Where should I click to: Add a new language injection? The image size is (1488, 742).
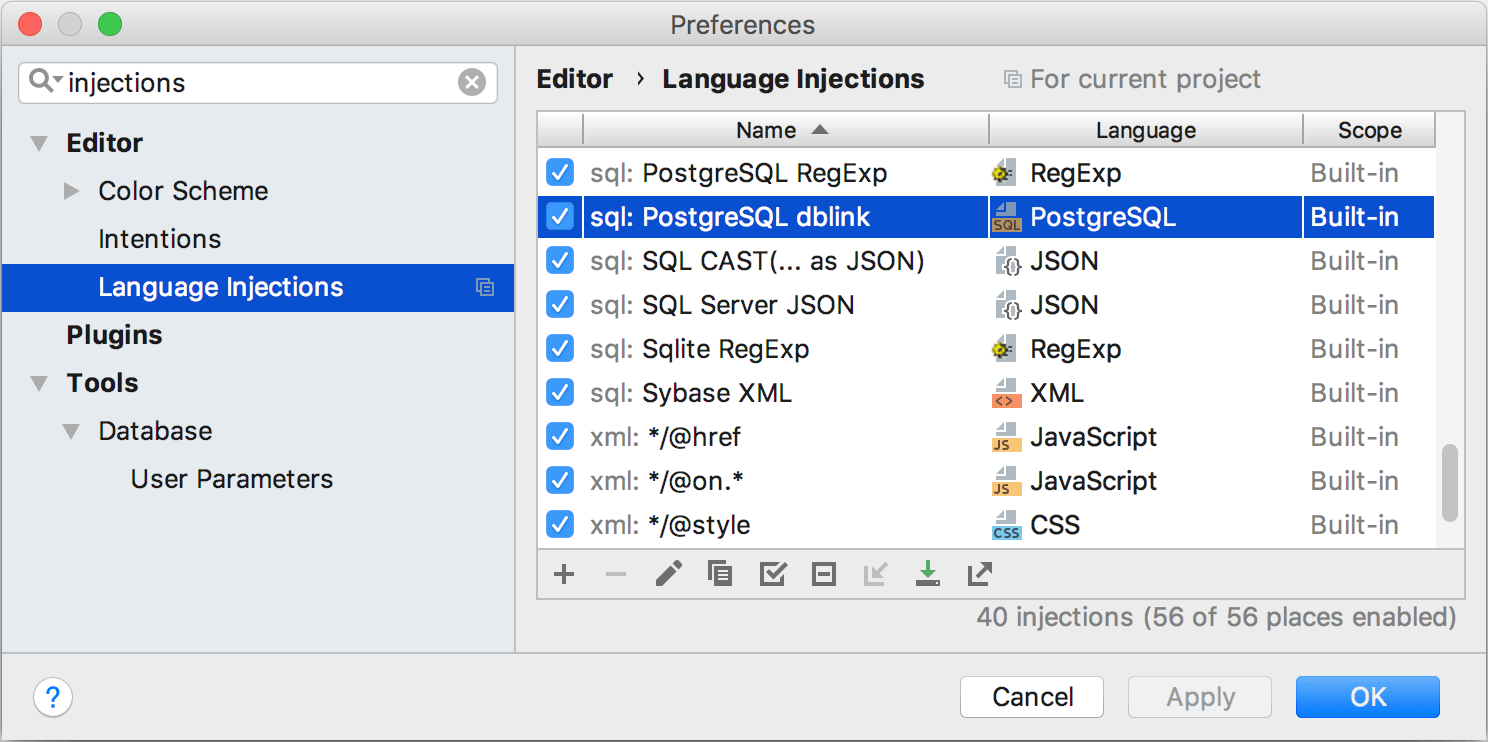(x=563, y=574)
